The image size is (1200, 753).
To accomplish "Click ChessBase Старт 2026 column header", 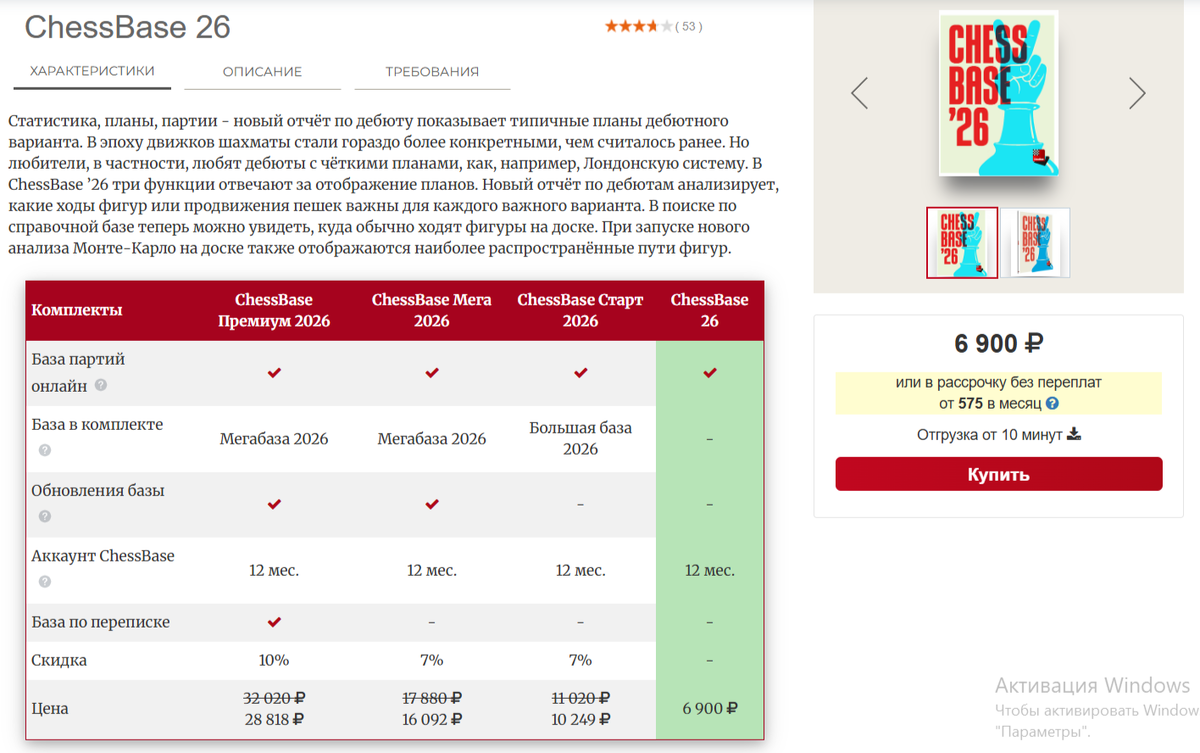I will (580, 310).
